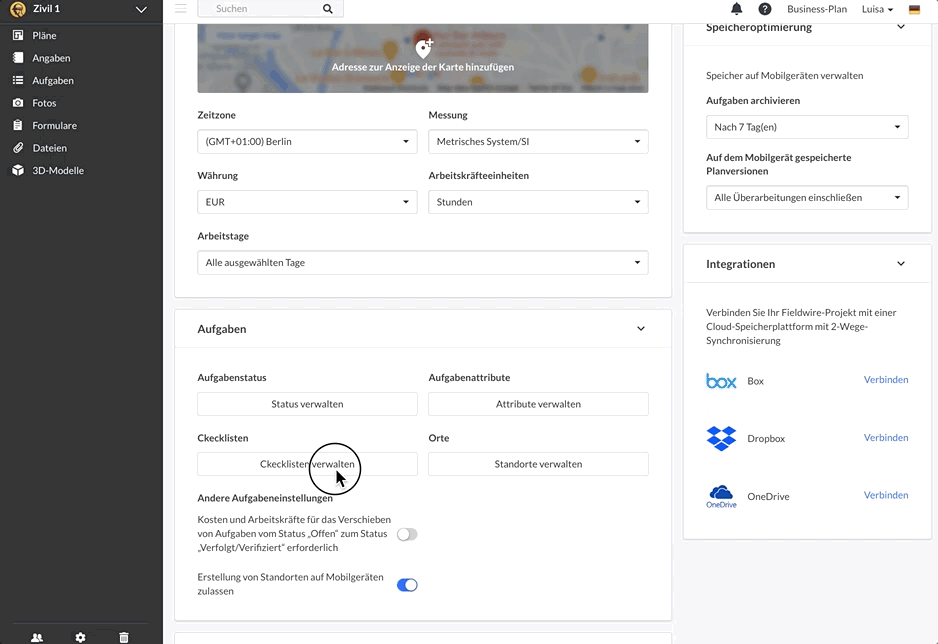Open the Arbeitstage dropdown
The height and width of the screenshot is (644, 938).
click(422, 263)
